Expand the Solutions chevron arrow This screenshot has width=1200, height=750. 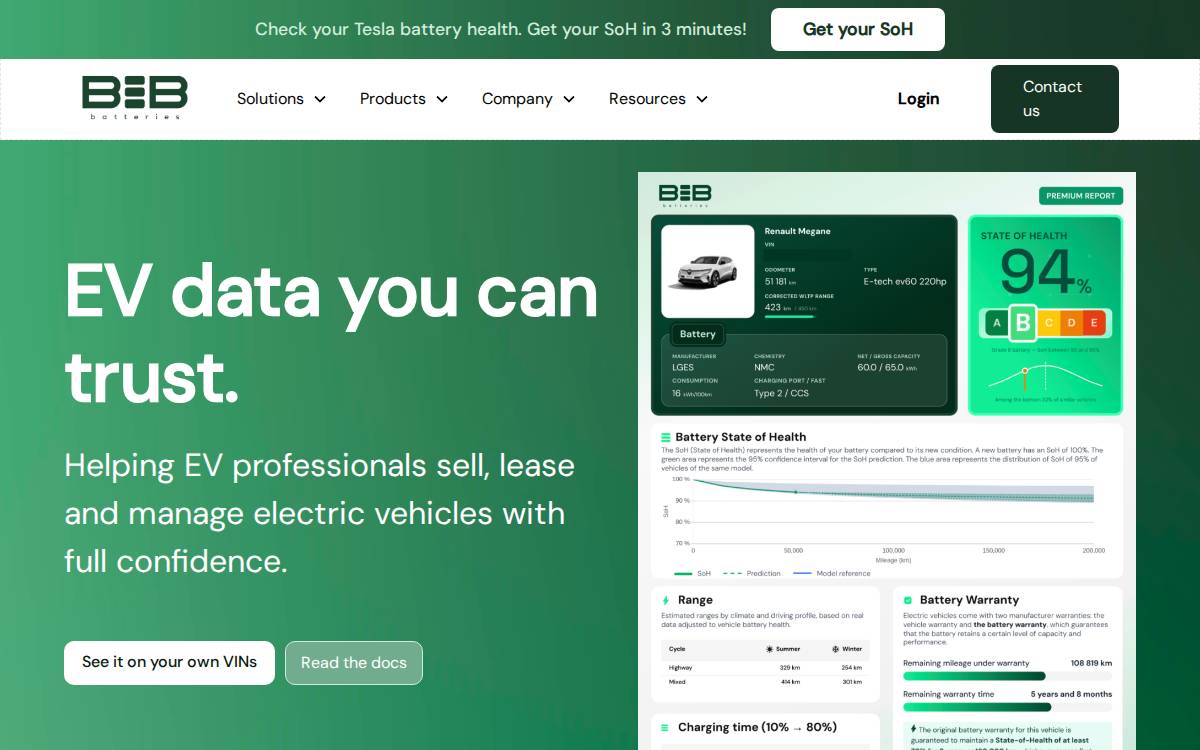(x=320, y=99)
